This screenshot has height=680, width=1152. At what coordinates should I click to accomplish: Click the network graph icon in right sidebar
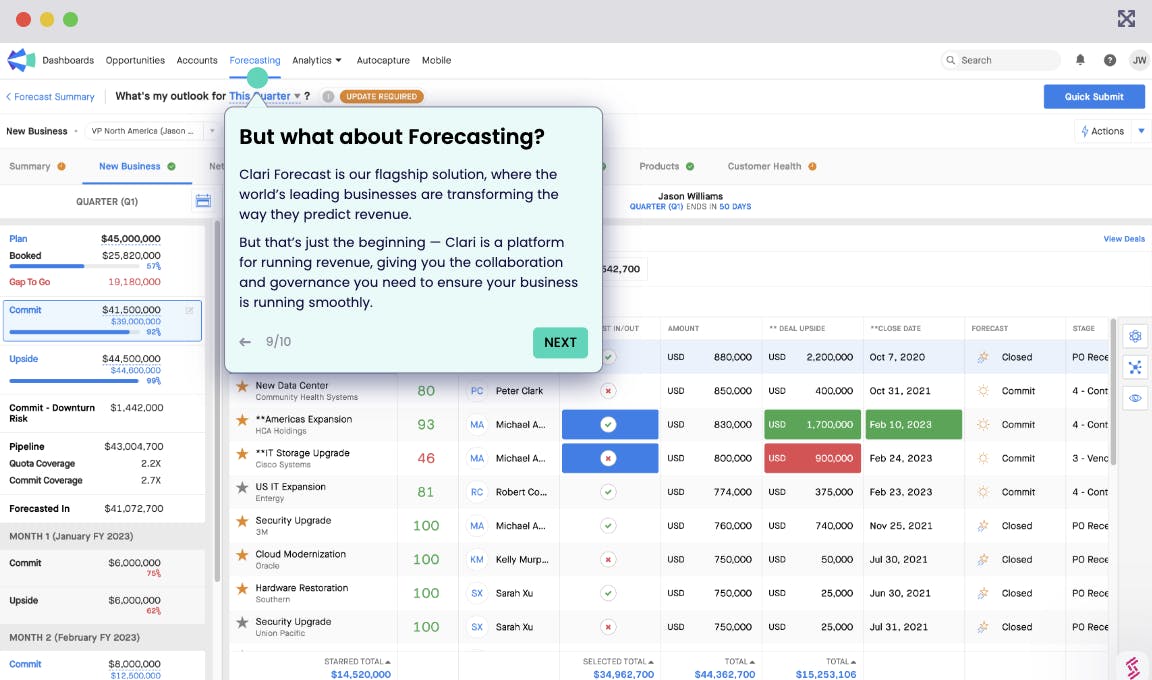coord(1135,367)
